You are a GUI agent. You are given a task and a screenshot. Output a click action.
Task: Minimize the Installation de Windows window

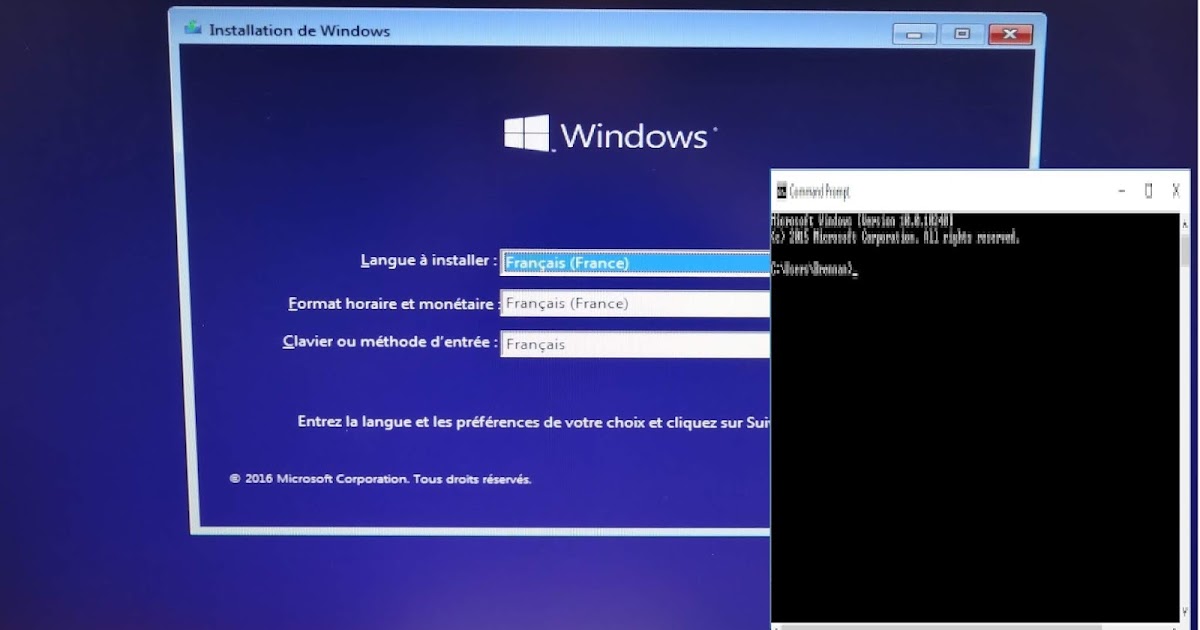tap(914, 34)
